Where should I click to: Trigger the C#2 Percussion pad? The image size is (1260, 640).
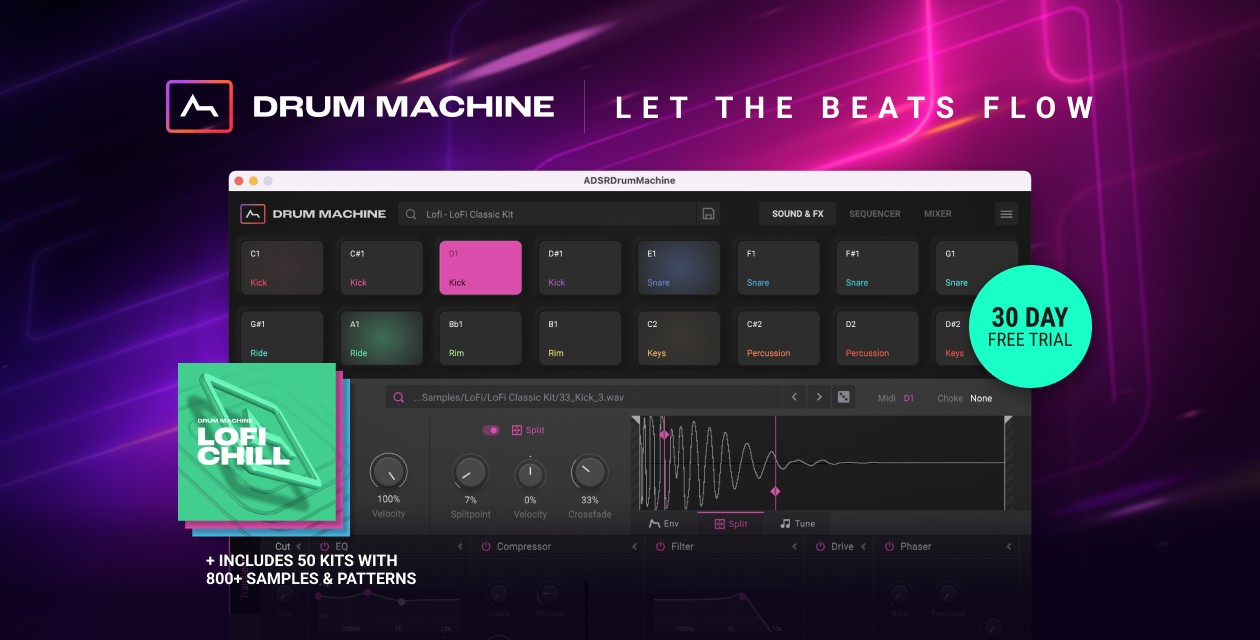(x=778, y=338)
